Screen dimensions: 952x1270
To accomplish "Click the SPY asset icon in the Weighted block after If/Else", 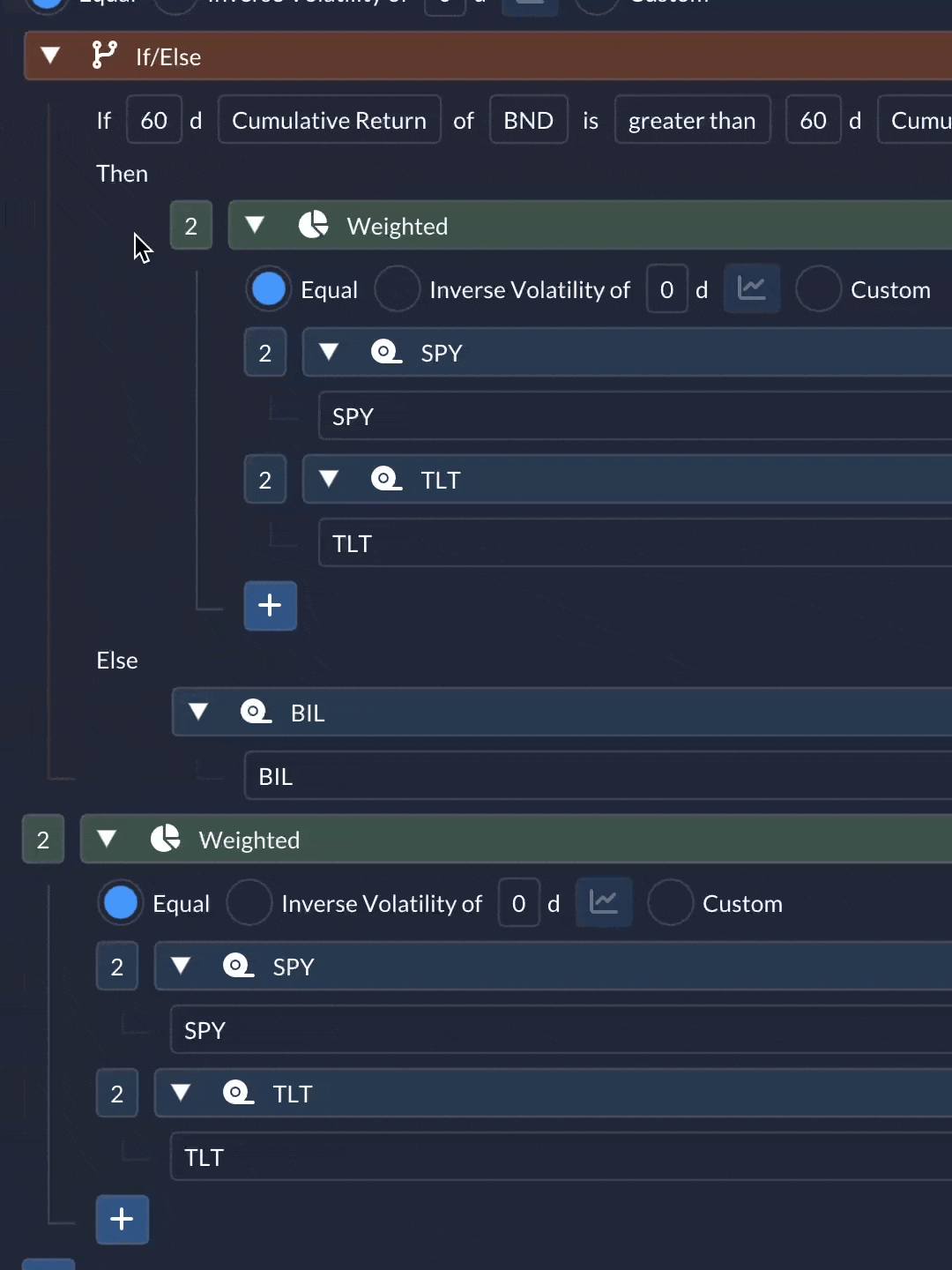I will pos(238,966).
